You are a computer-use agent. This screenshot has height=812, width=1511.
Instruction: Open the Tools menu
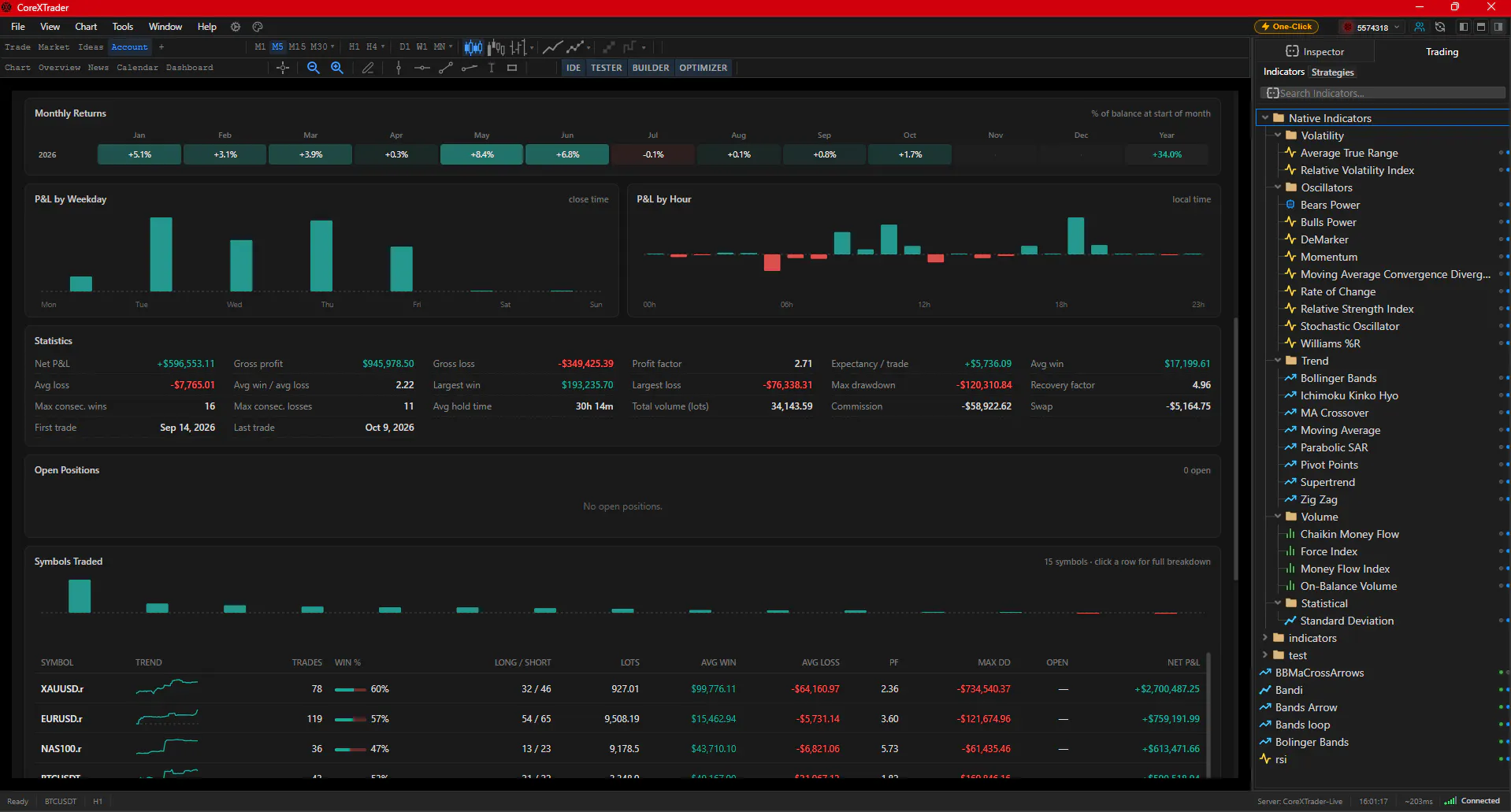pyautogui.click(x=123, y=27)
